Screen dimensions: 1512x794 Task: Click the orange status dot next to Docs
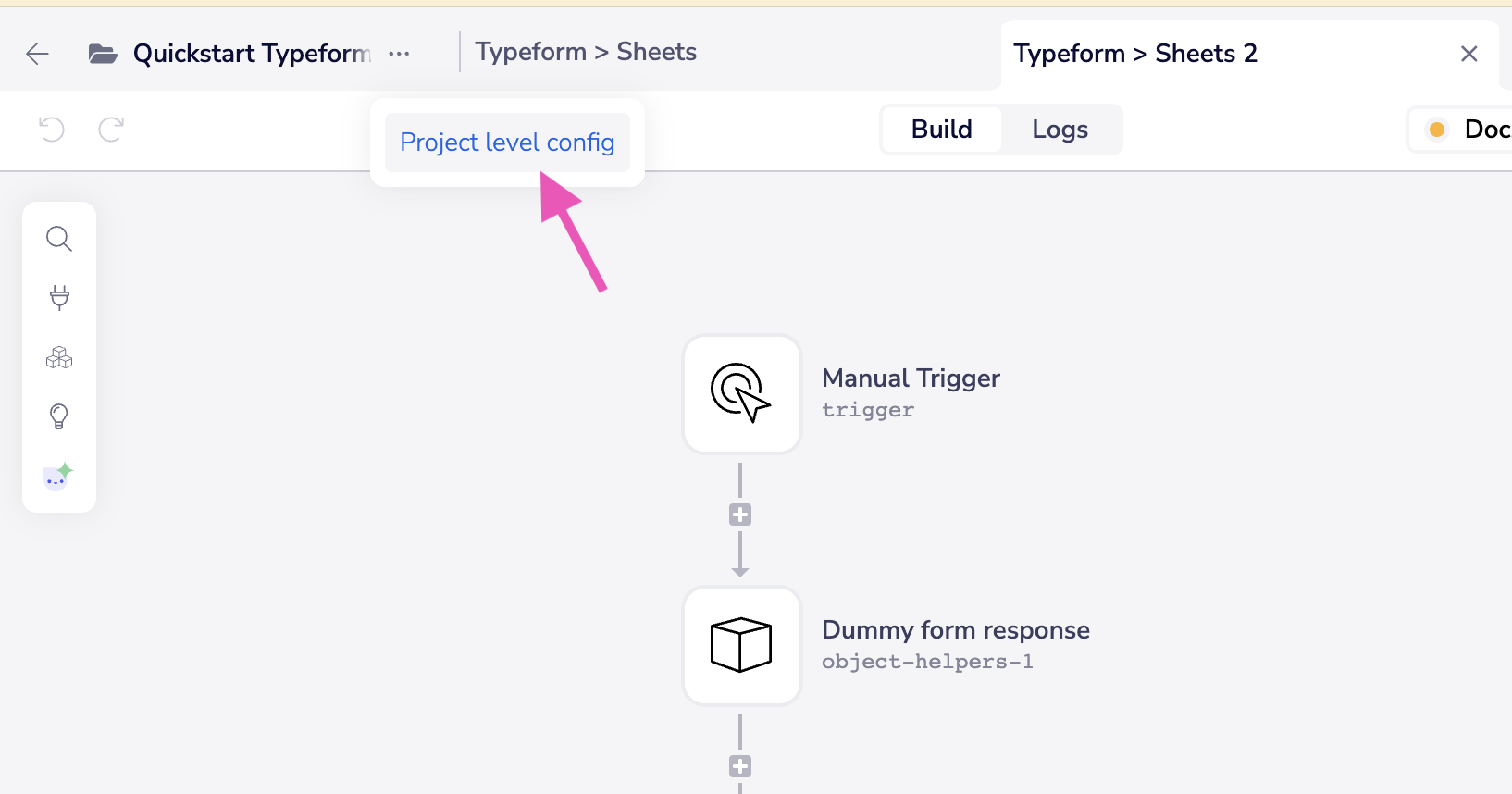[x=1437, y=130]
